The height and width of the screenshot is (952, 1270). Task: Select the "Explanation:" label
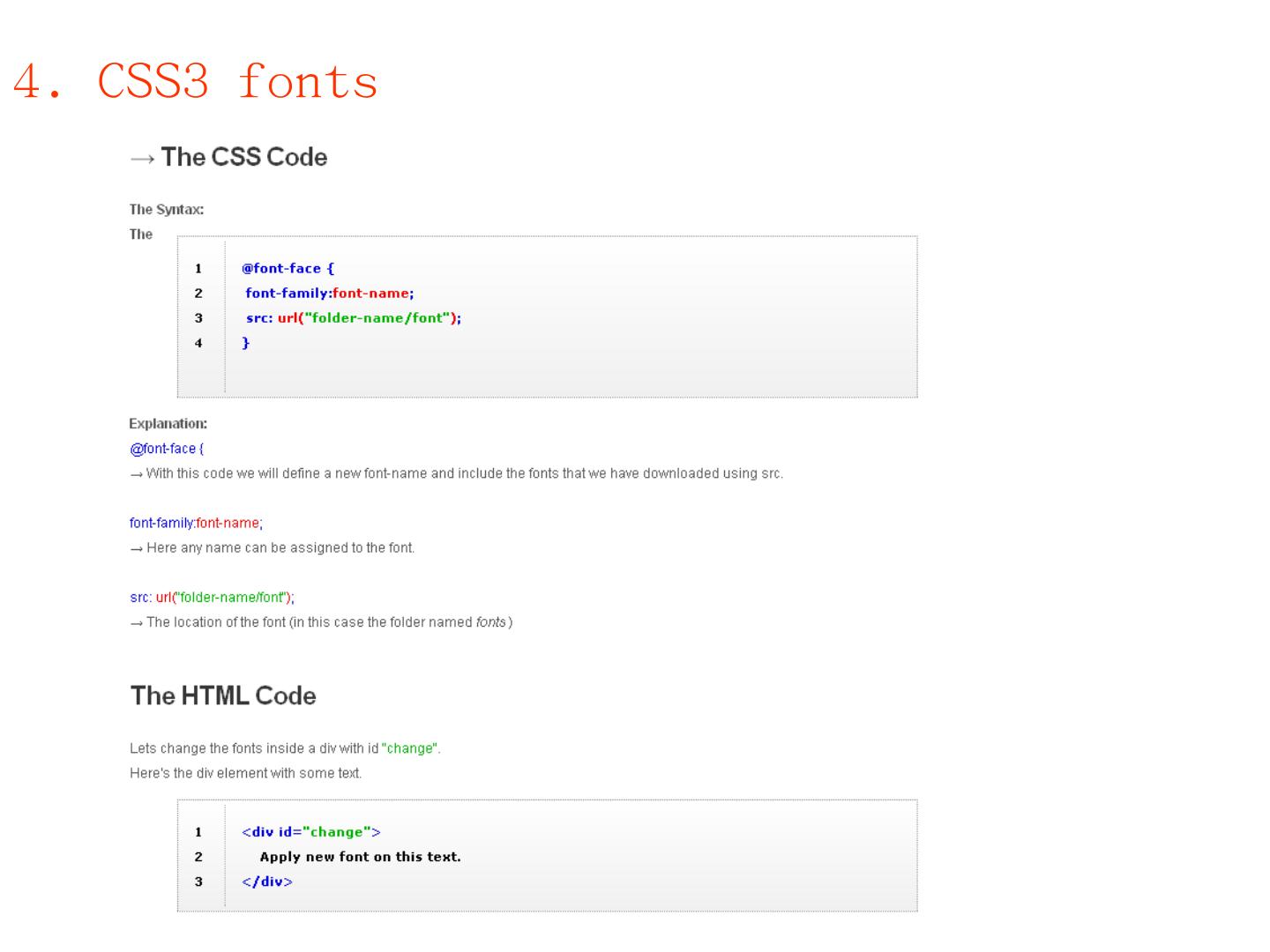(x=168, y=424)
